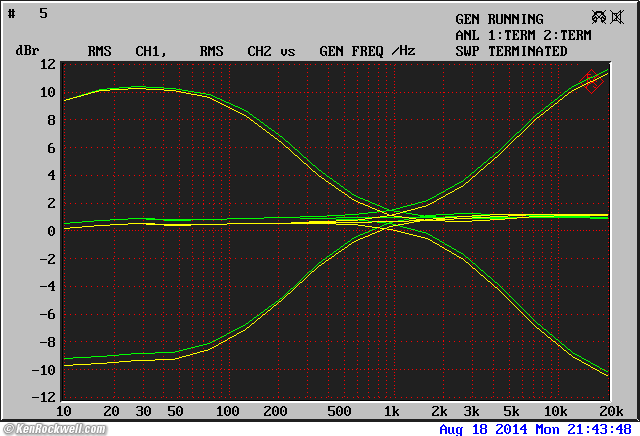Click the headphones icon in the top right
The width and height of the screenshot is (640, 436).
tap(599, 17)
